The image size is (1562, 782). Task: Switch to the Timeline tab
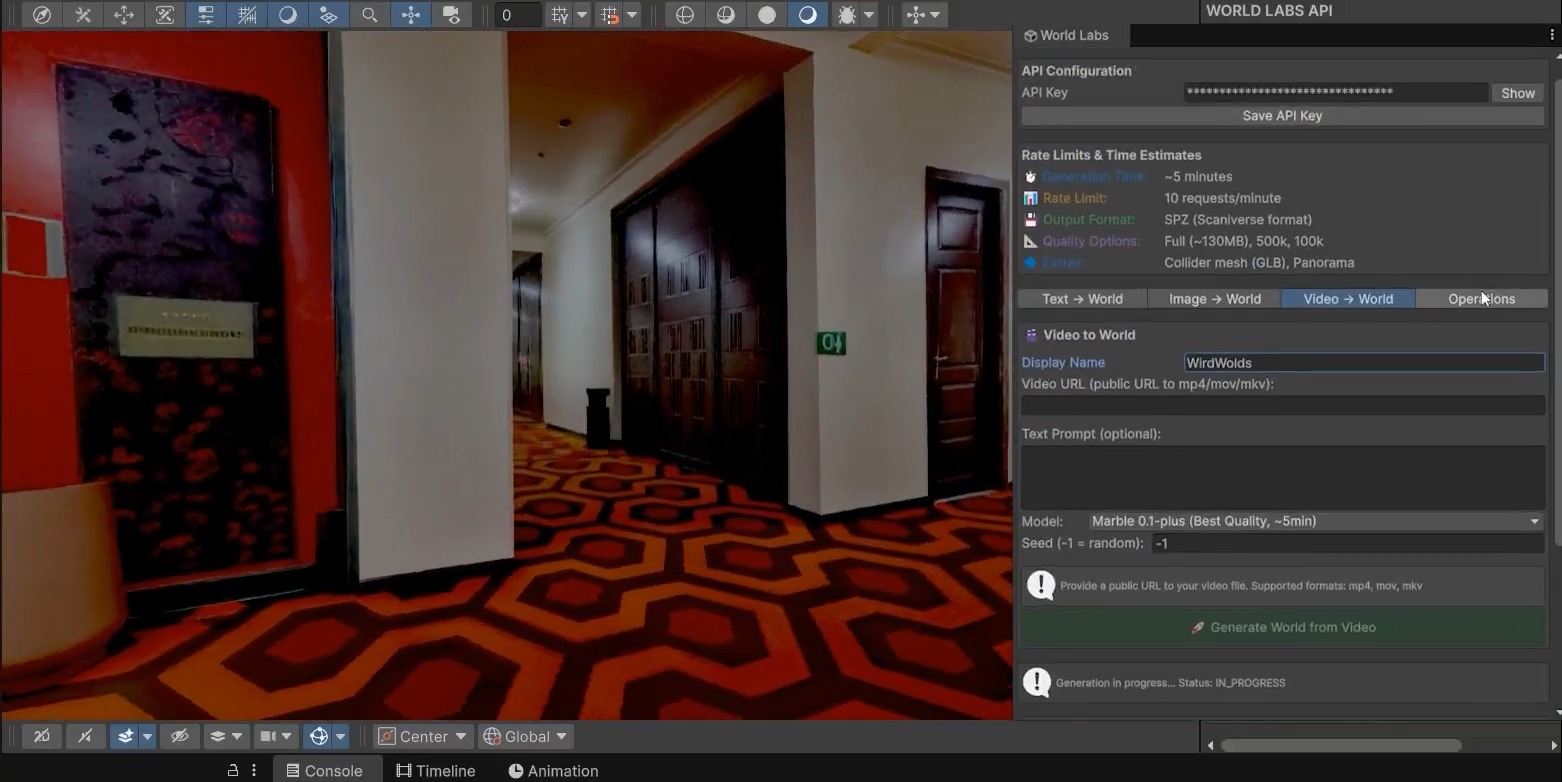coord(435,770)
